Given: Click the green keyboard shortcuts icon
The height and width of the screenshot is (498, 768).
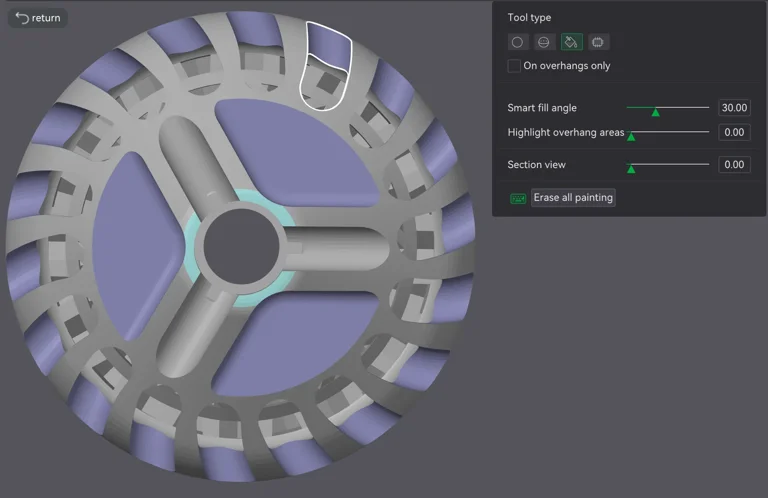Looking at the screenshot, I should (x=518, y=198).
